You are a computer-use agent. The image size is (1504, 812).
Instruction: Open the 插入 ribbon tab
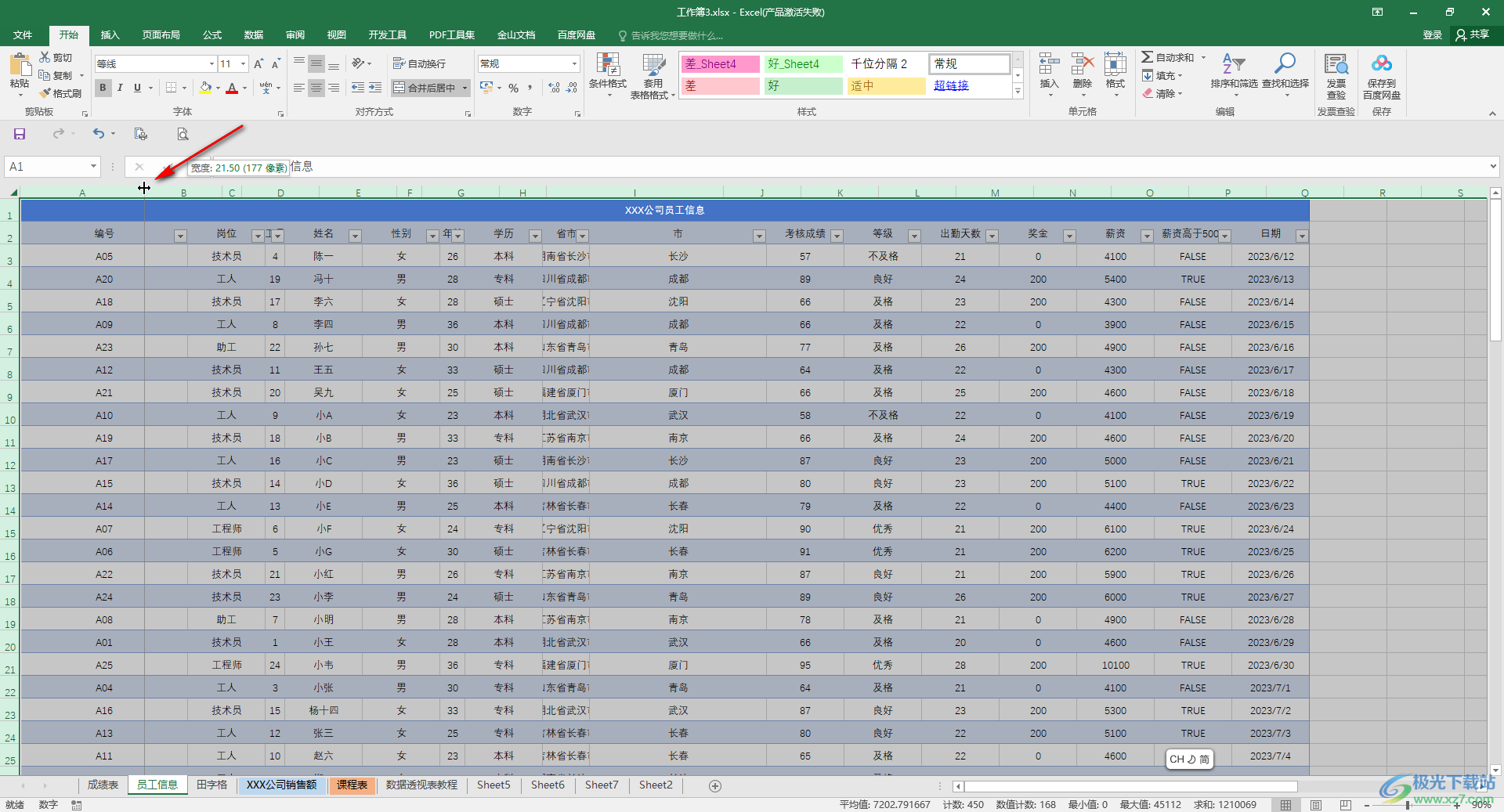110,35
